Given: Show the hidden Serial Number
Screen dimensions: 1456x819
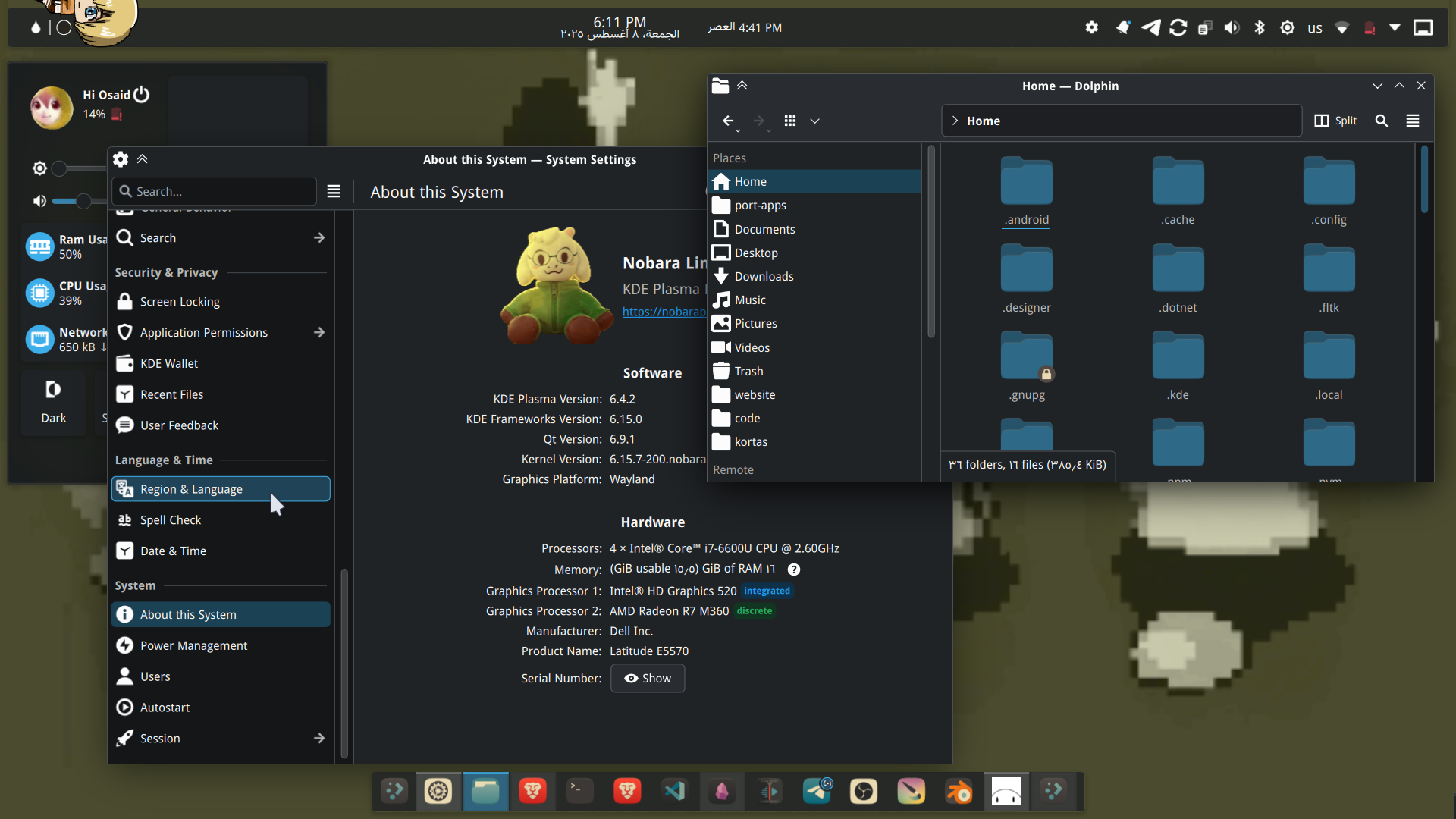Looking at the screenshot, I should tap(648, 679).
